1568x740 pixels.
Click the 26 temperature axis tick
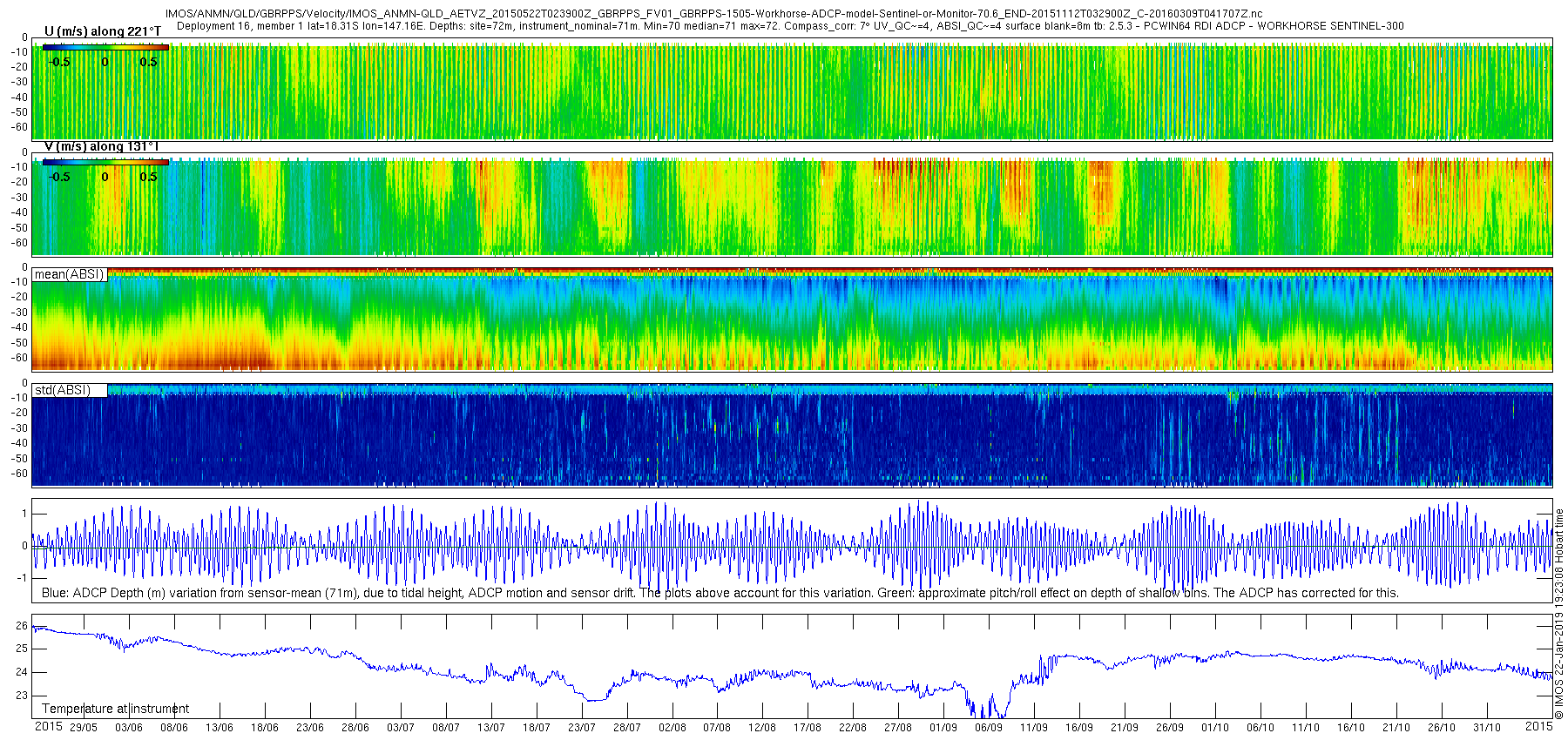click(22, 626)
